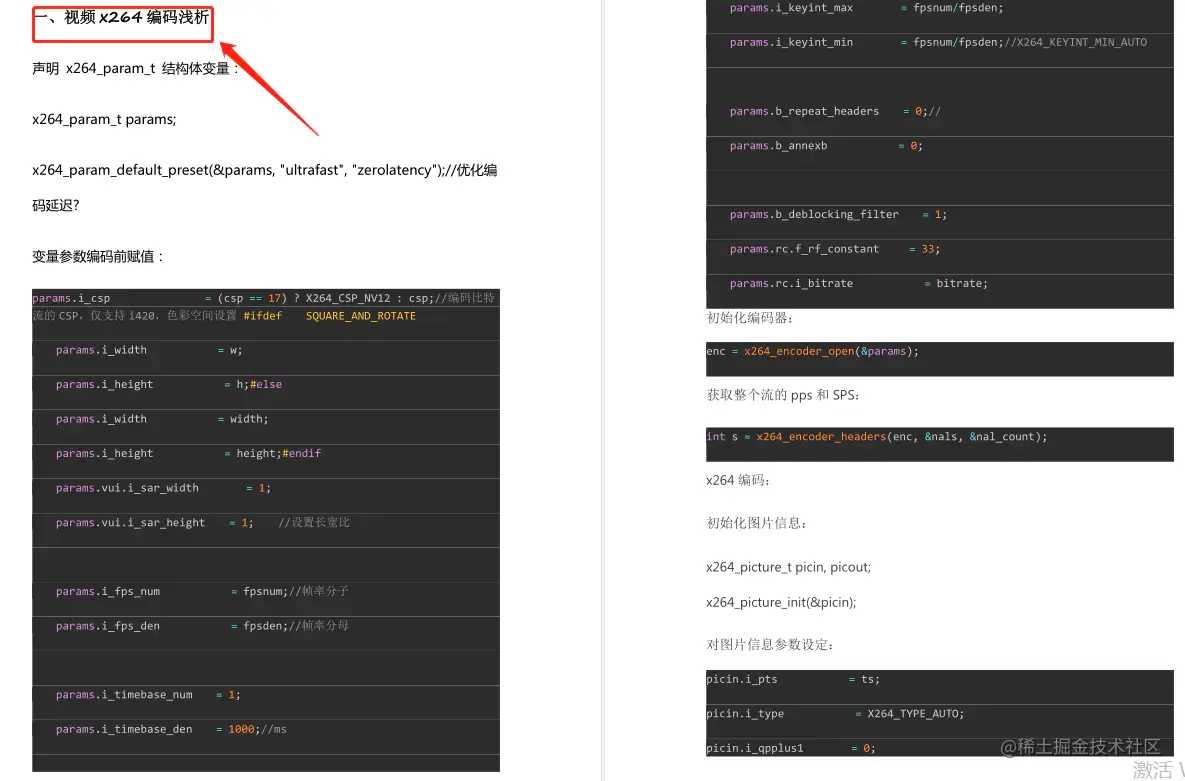Click the line 'params.i_height = height;#endif'
This screenshot has height=781, width=1185.
(188, 454)
